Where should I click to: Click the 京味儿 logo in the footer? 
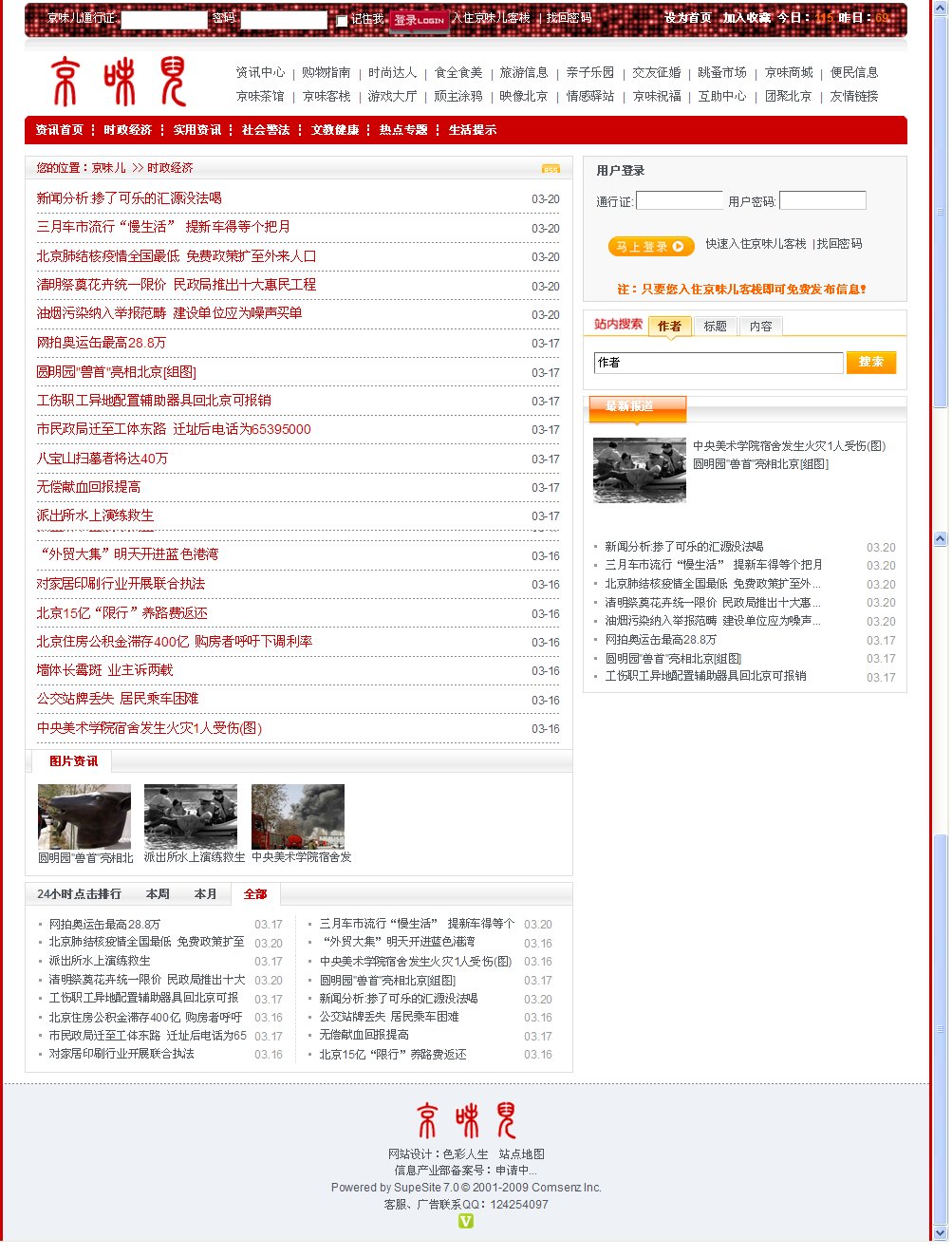point(466,1120)
